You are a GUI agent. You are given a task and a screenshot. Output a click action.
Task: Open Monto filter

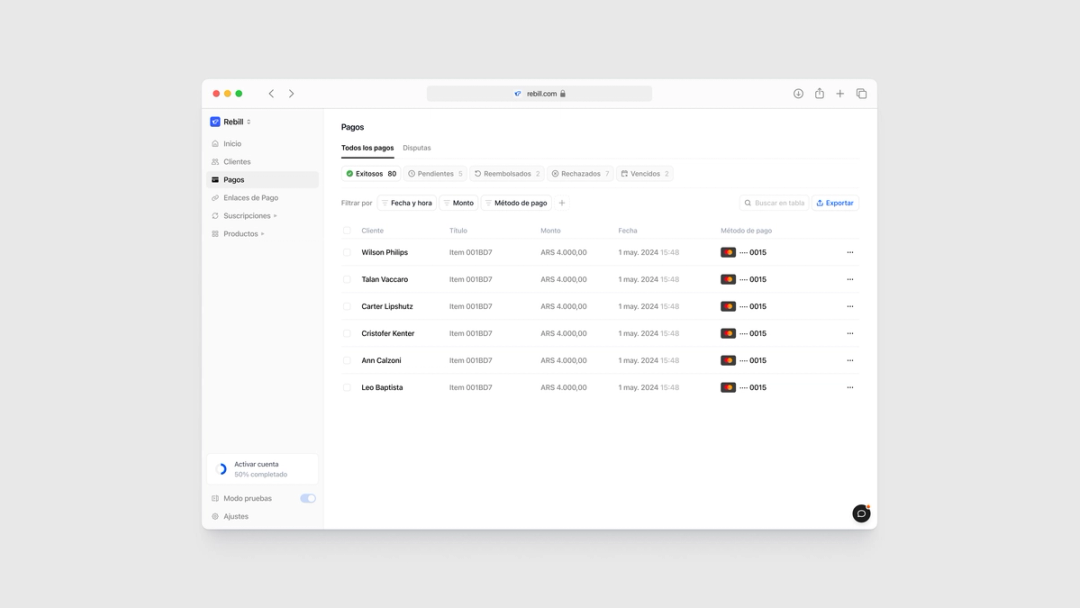(x=459, y=203)
